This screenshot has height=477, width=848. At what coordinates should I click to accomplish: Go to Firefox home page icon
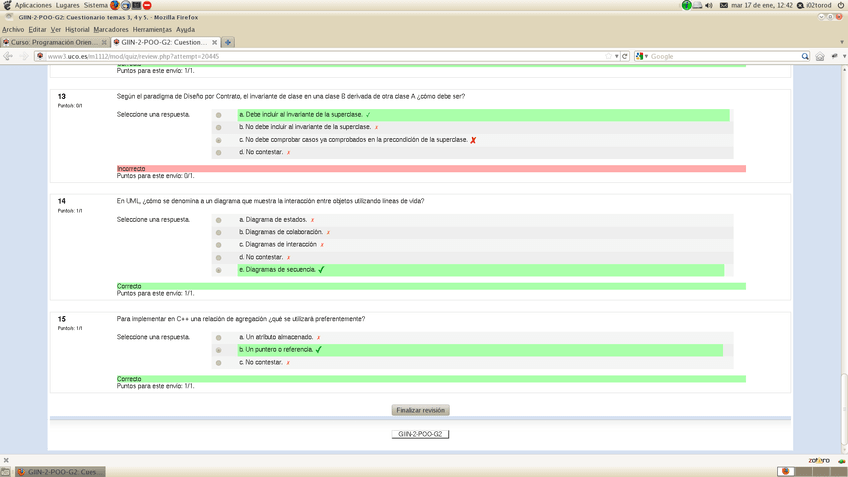820,56
